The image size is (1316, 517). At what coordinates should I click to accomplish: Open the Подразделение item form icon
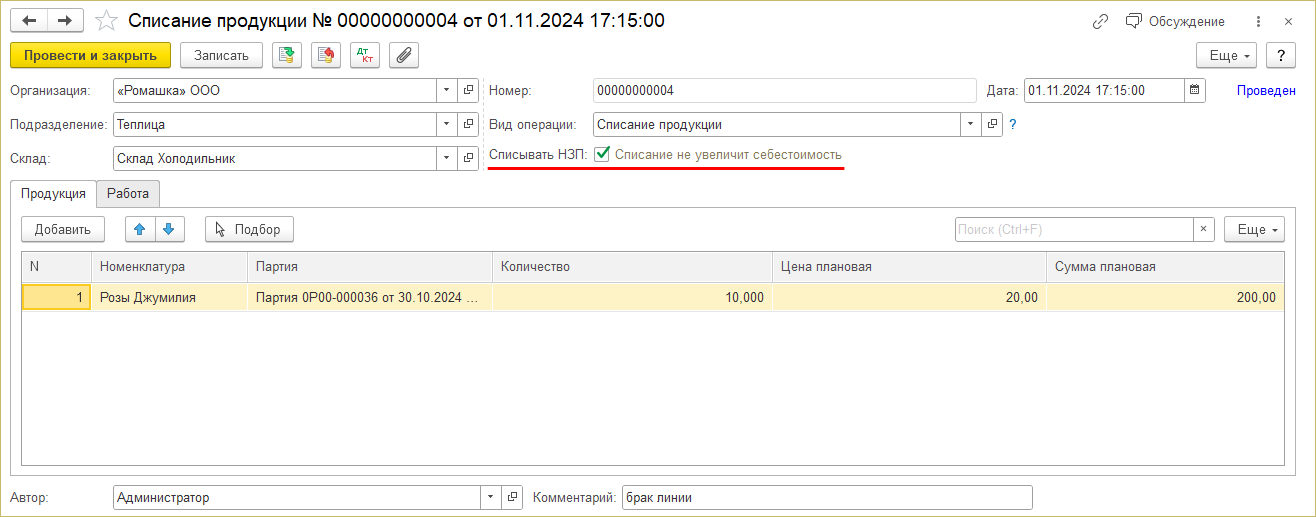point(468,125)
